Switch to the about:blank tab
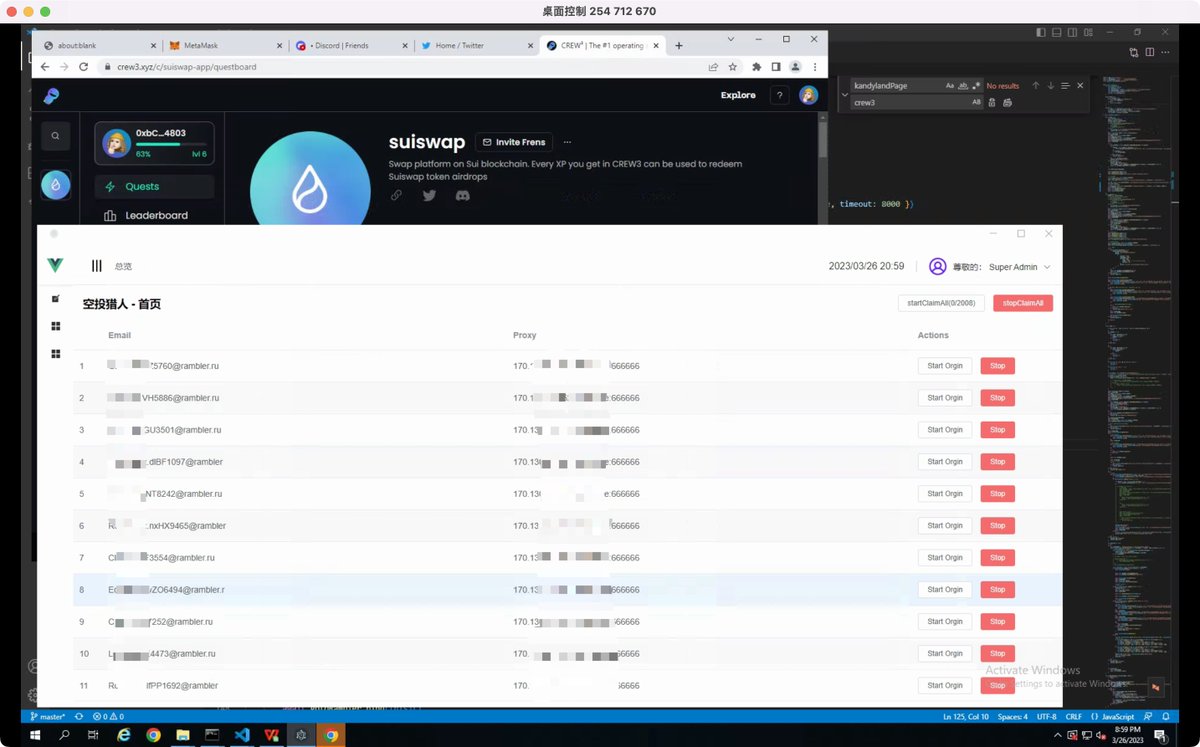This screenshot has height=747, width=1200. 98,46
